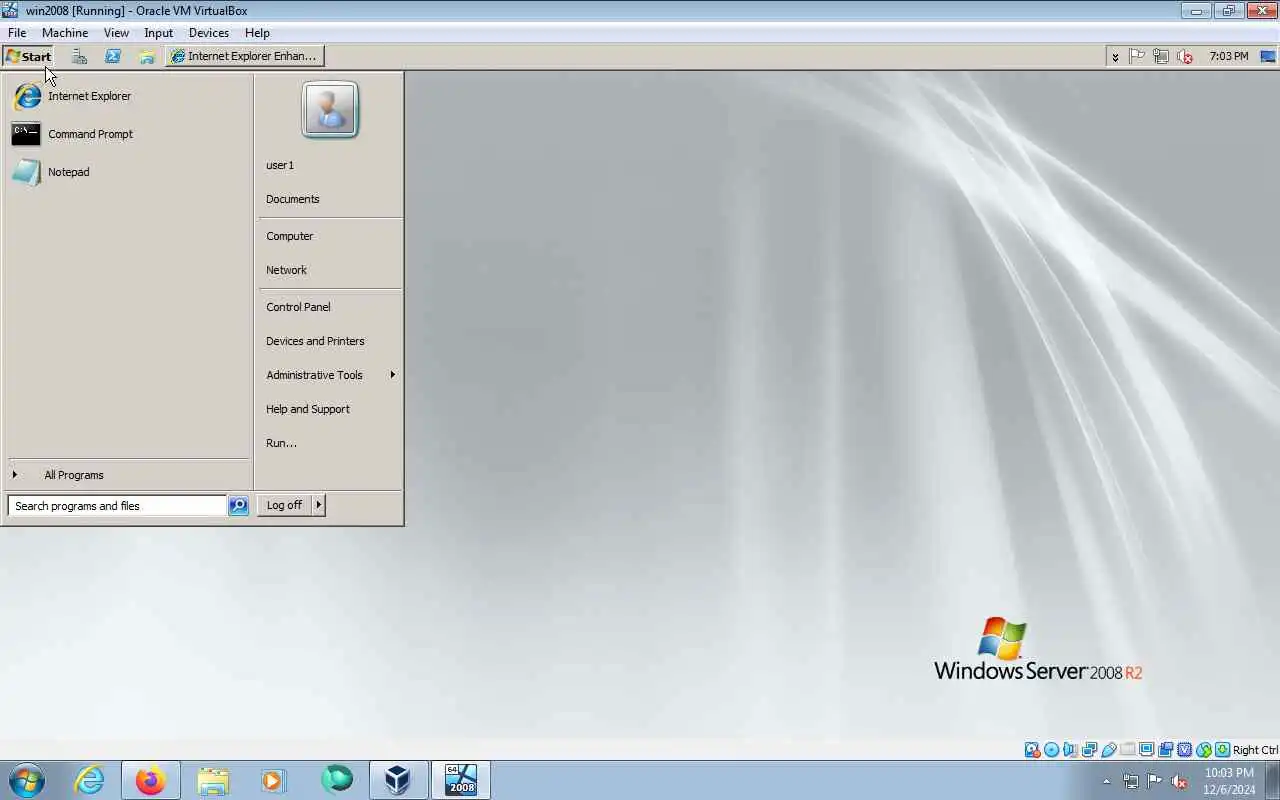Click the VirtualBox keyboard capture arrow icon
The width and height of the screenshot is (1280, 800).
click(1222, 750)
